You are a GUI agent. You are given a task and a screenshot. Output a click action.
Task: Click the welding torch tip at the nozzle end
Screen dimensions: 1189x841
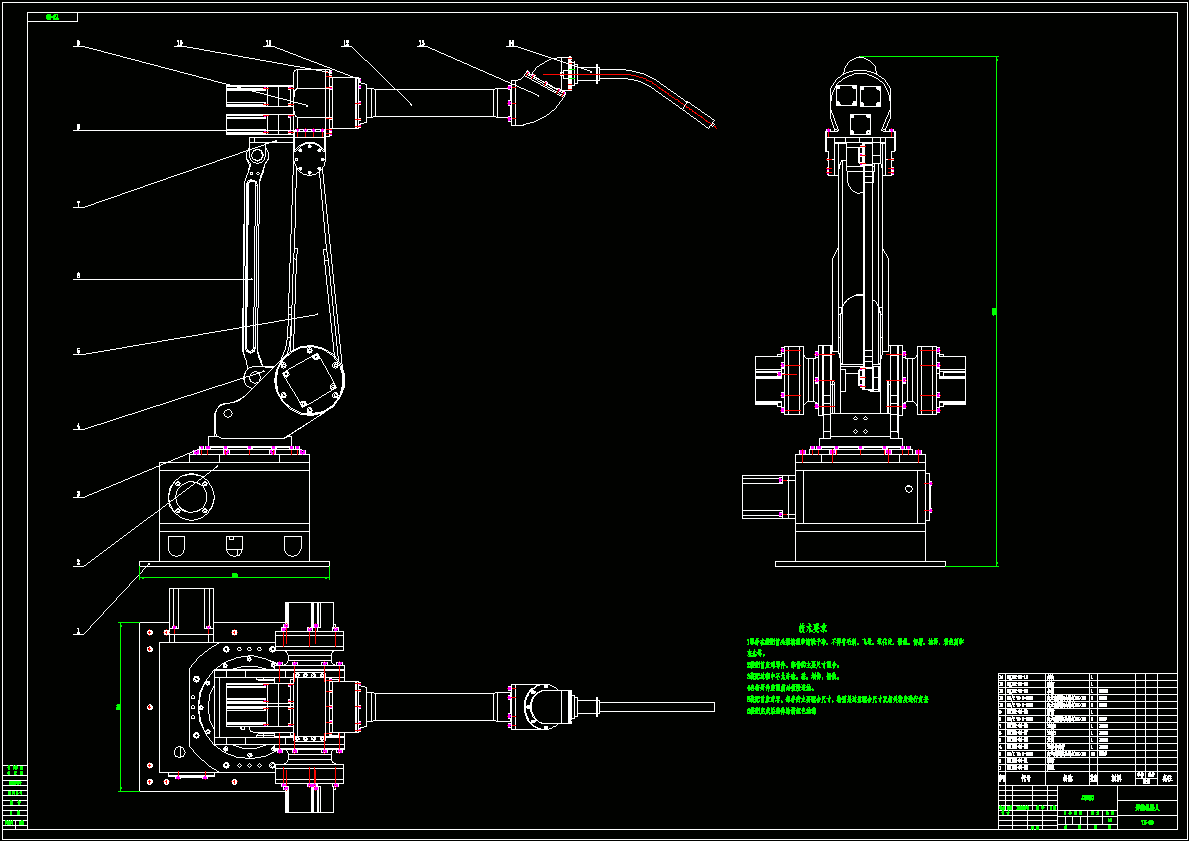point(713,124)
